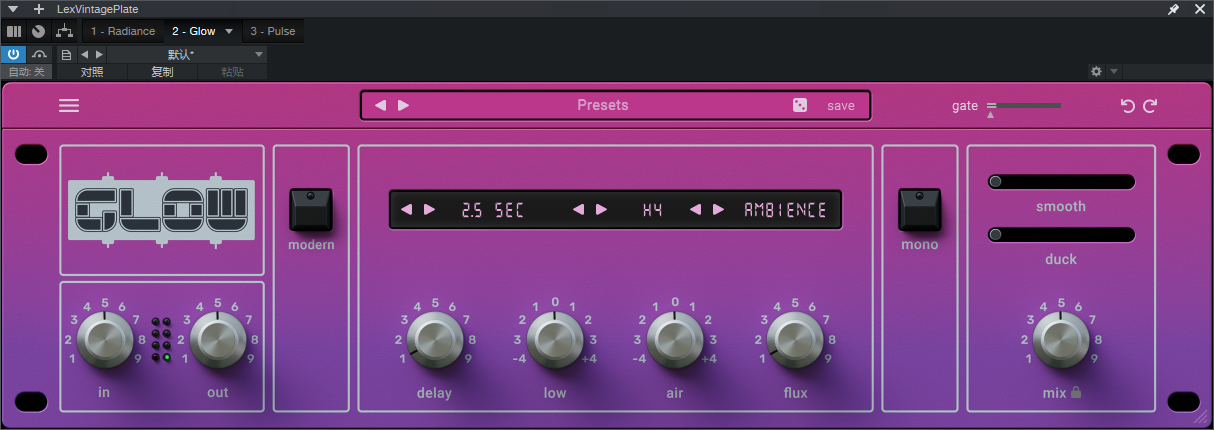This screenshot has width=1214, height=430.
Task: Click the 复制 copy button
Action: [x=162, y=72]
